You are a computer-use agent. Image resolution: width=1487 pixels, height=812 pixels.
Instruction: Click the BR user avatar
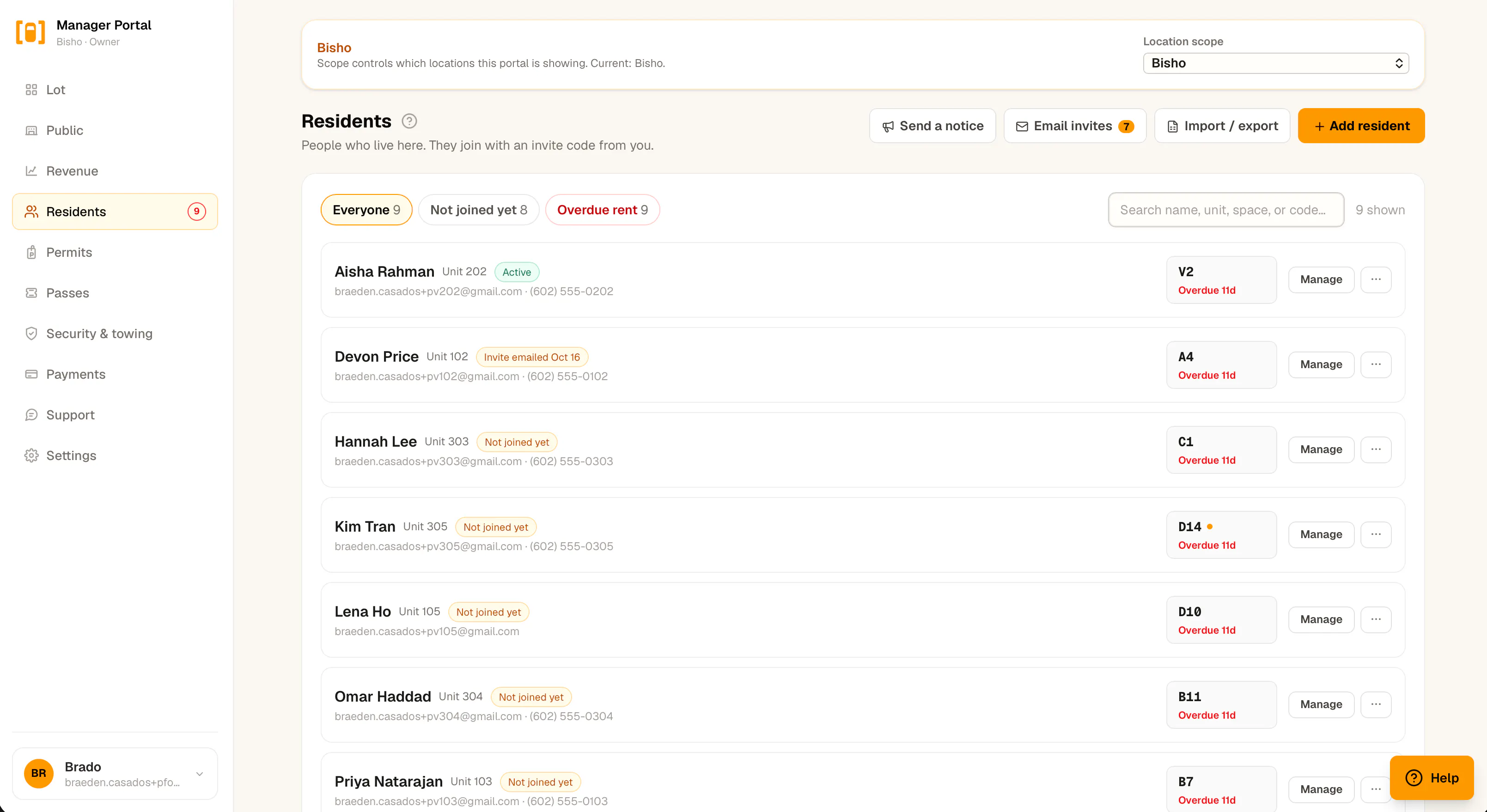39,773
